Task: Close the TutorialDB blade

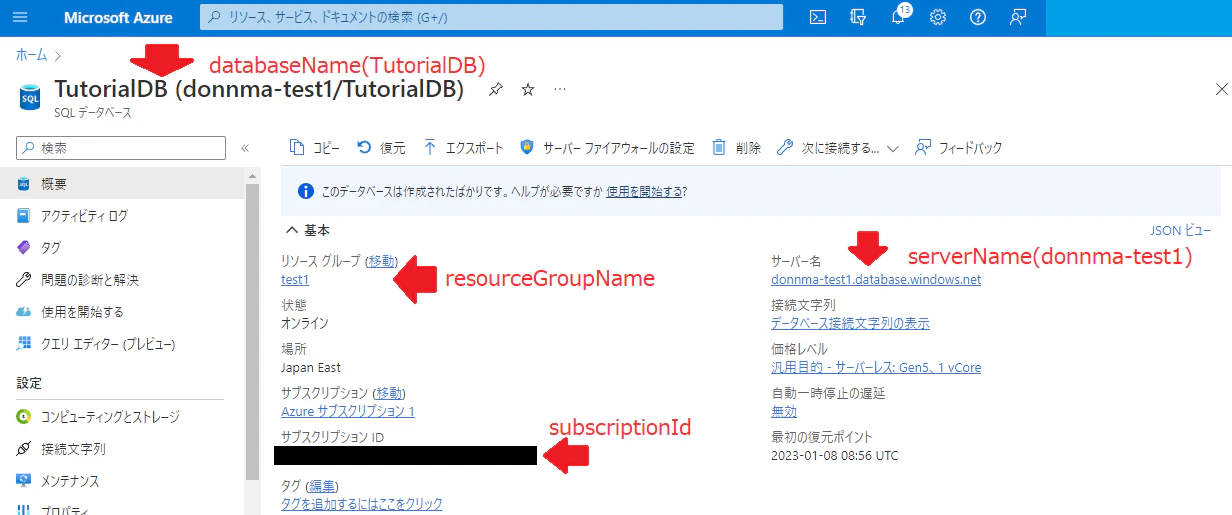Action: tap(1220, 89)
